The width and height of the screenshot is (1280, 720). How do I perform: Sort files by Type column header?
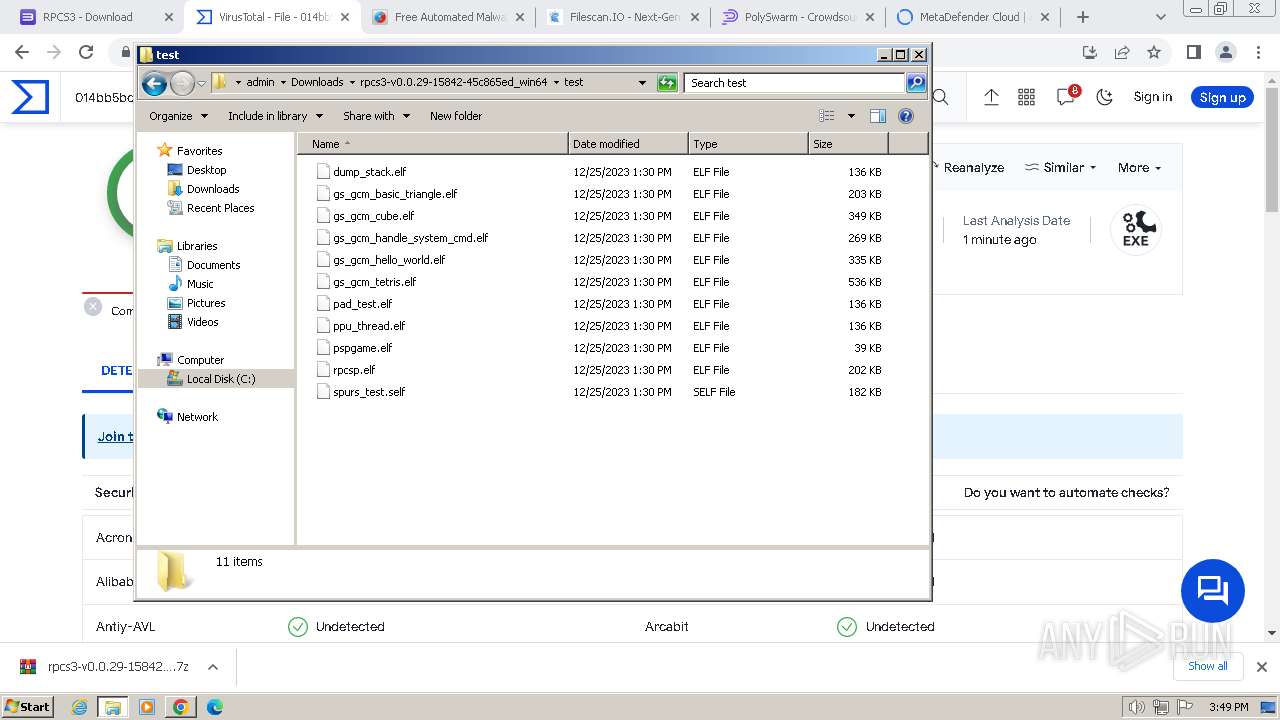[748, 144]
